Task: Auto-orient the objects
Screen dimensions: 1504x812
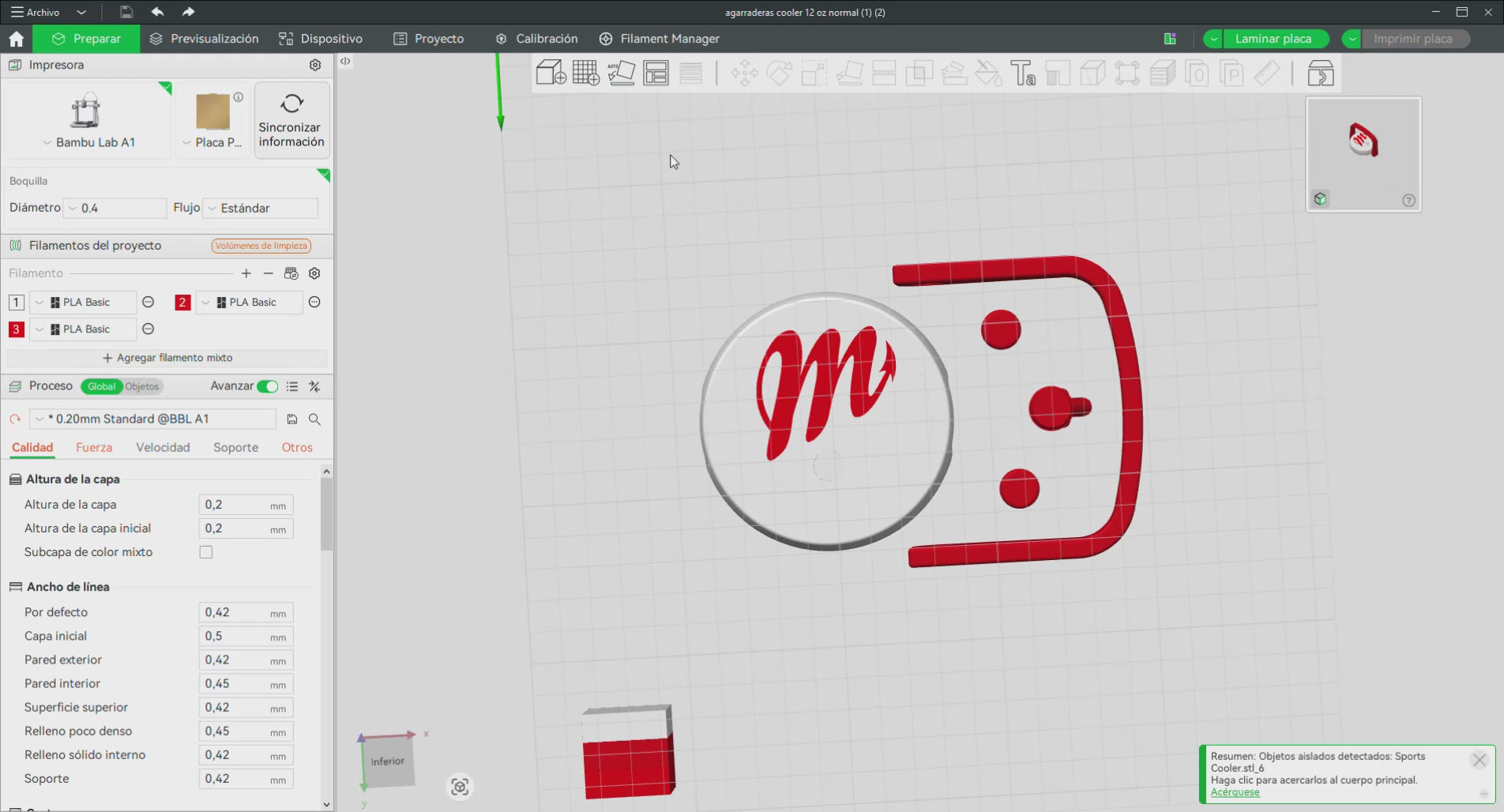Action: (622, 73)
